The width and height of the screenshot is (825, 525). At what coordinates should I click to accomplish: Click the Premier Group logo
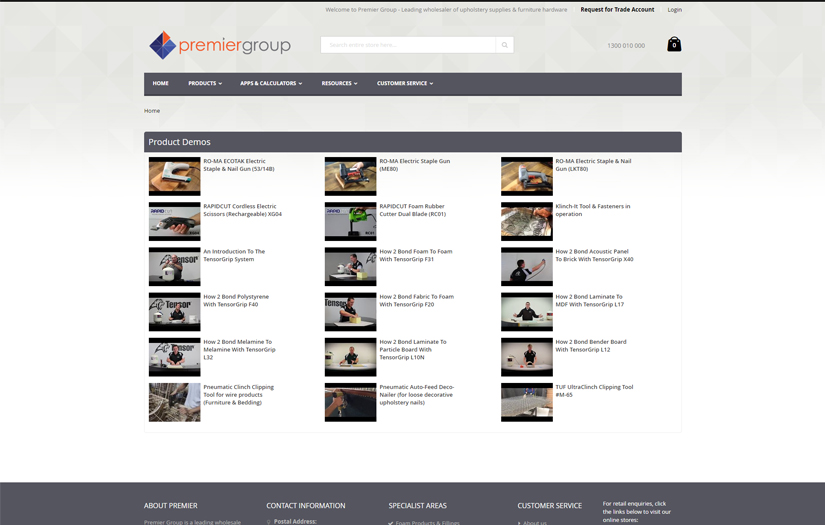220,45
